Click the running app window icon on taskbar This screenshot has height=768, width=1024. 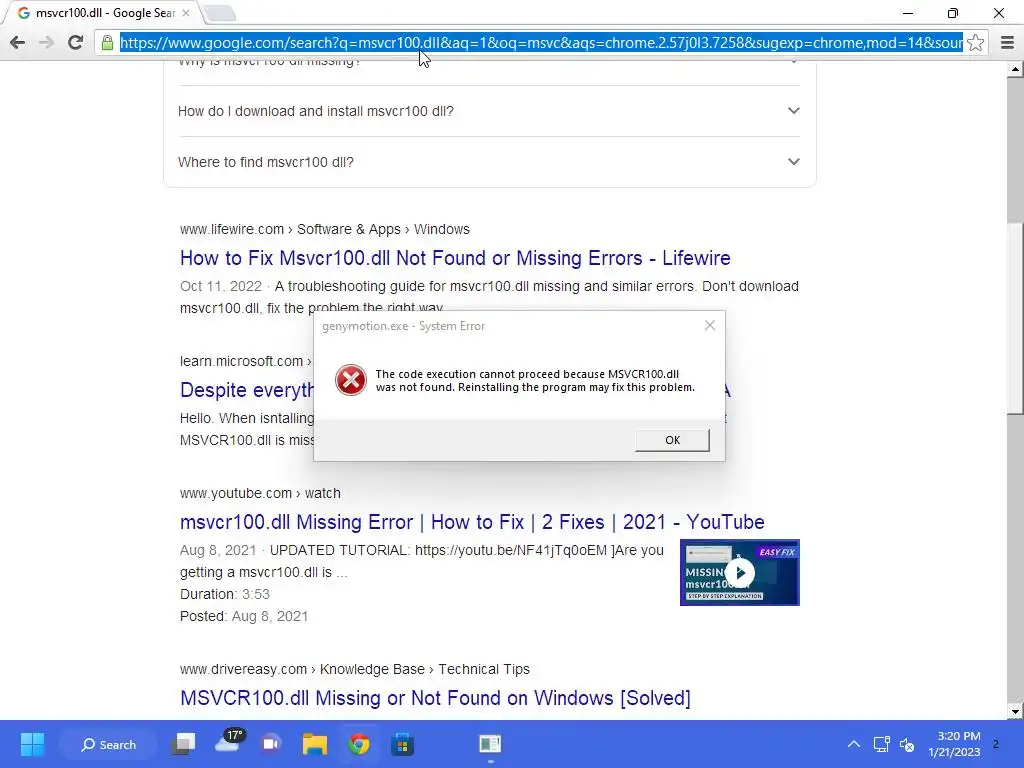click(490, 744)
